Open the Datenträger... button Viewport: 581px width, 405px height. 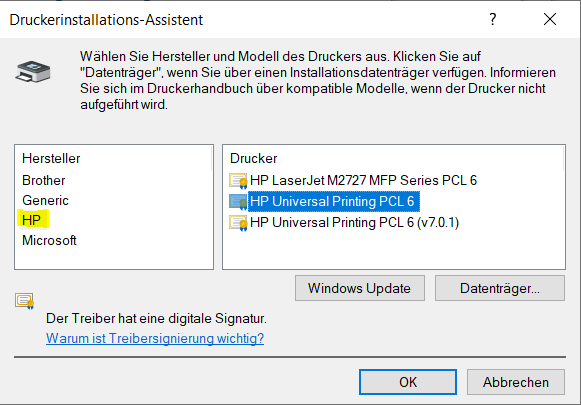[x=500, y=288]
